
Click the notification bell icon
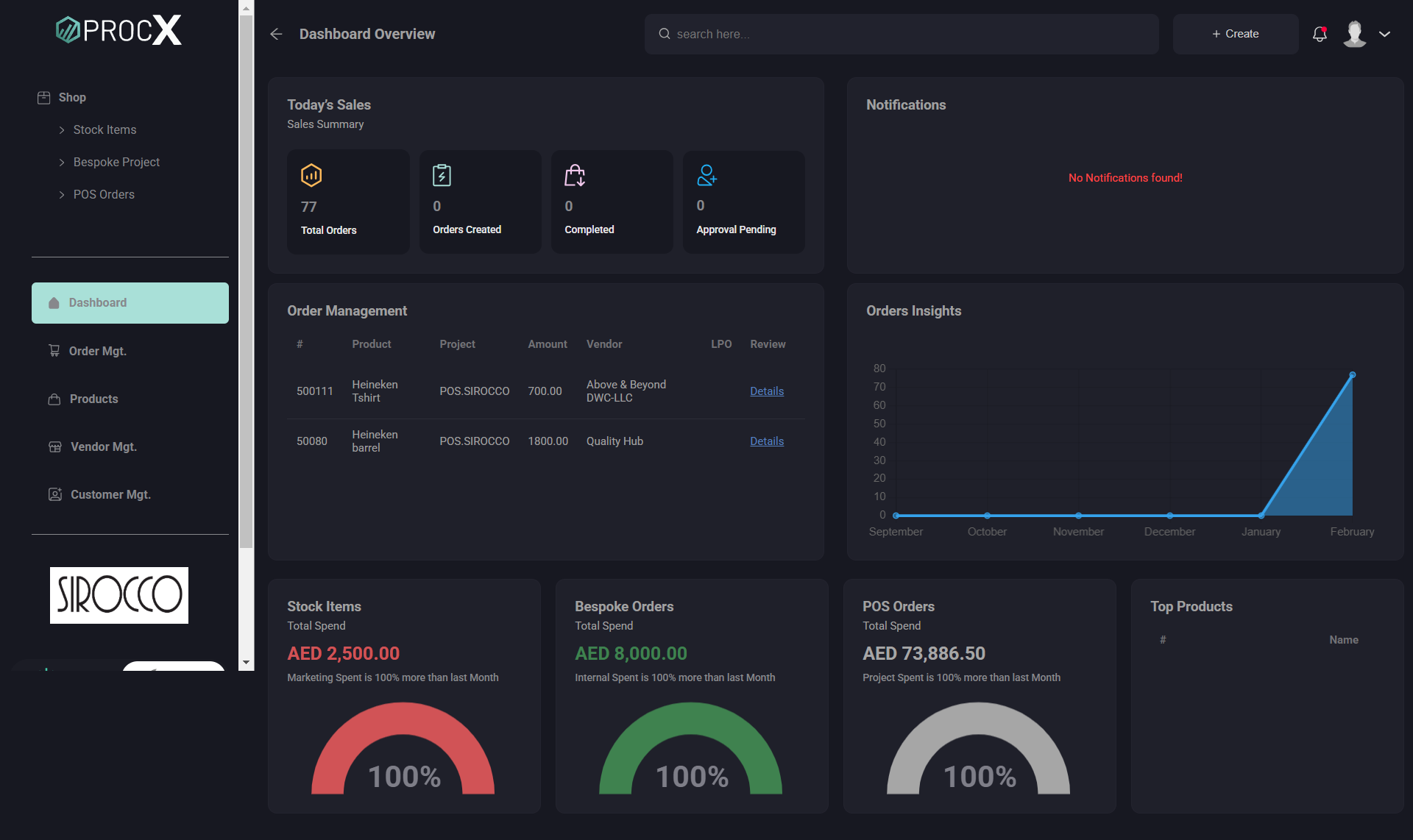click(1320, 34)
